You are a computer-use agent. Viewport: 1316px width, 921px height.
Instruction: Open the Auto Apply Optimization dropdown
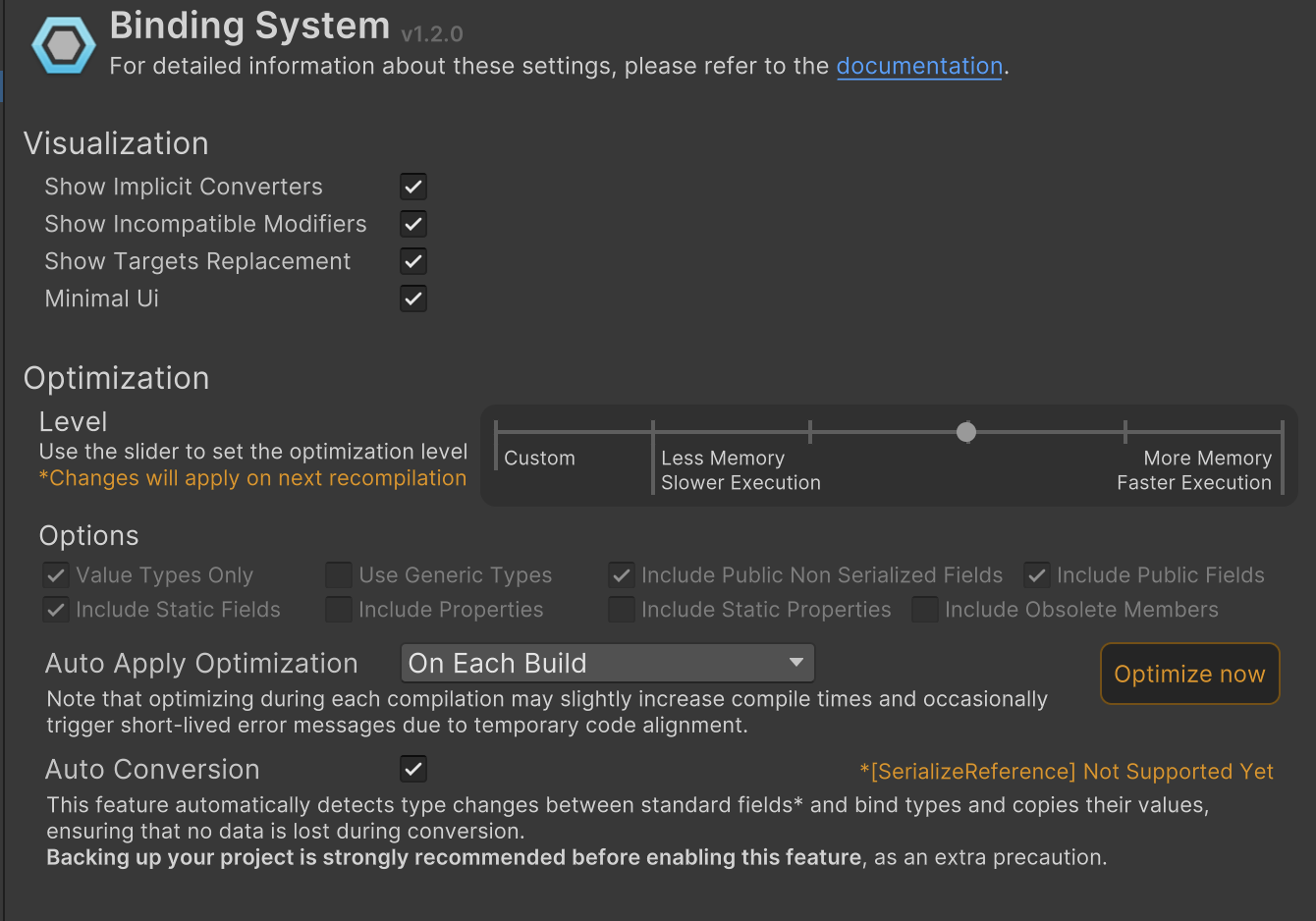point(607,664)
